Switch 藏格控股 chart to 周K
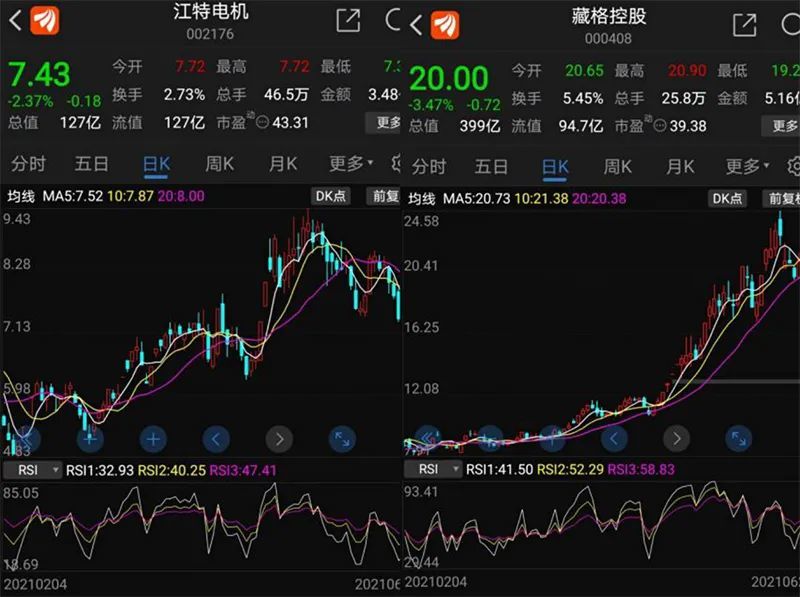800x597 pixels. click(x=618, y=167)
